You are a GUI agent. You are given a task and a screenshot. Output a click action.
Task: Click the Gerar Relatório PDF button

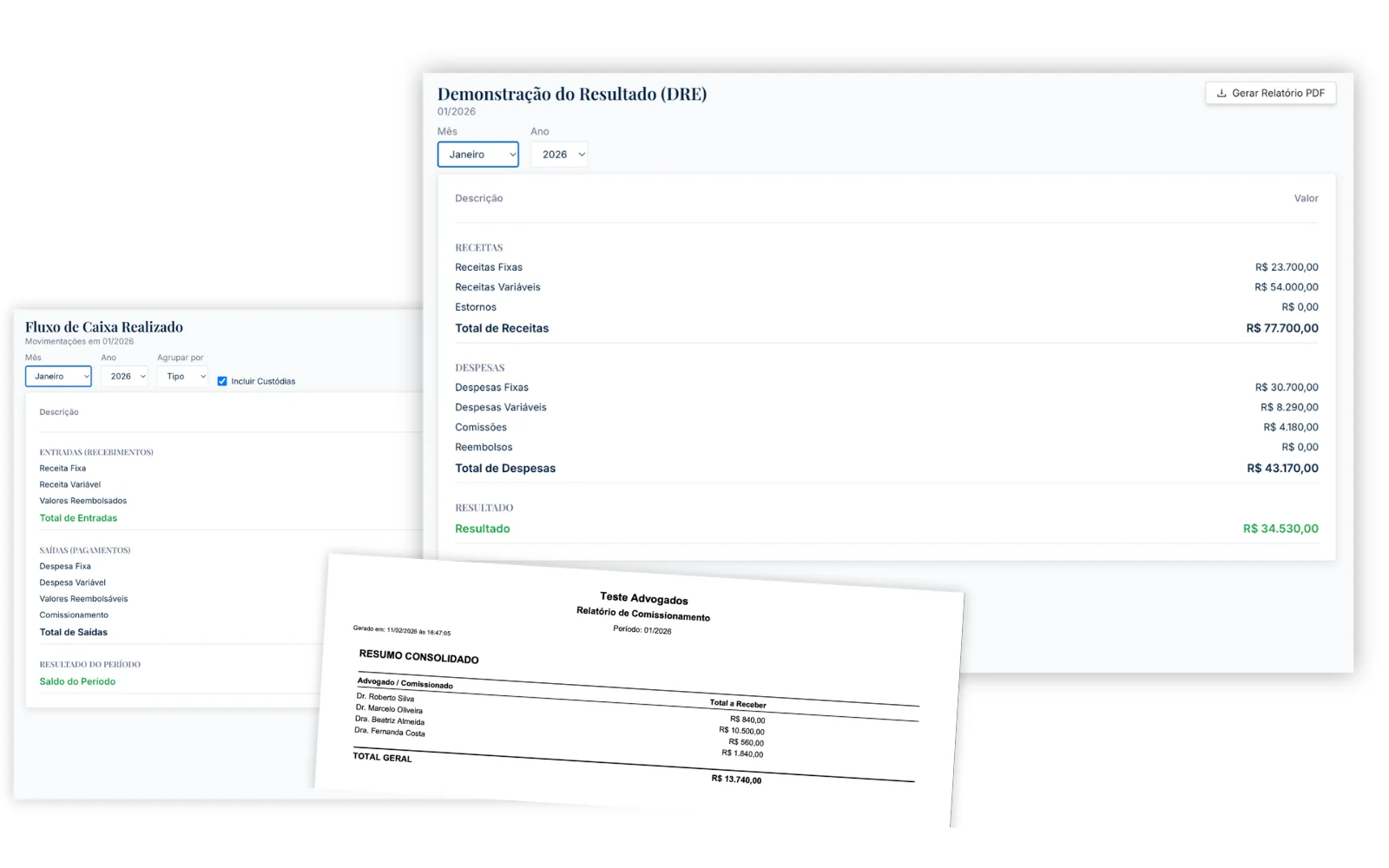click(x=1270, y=93)
